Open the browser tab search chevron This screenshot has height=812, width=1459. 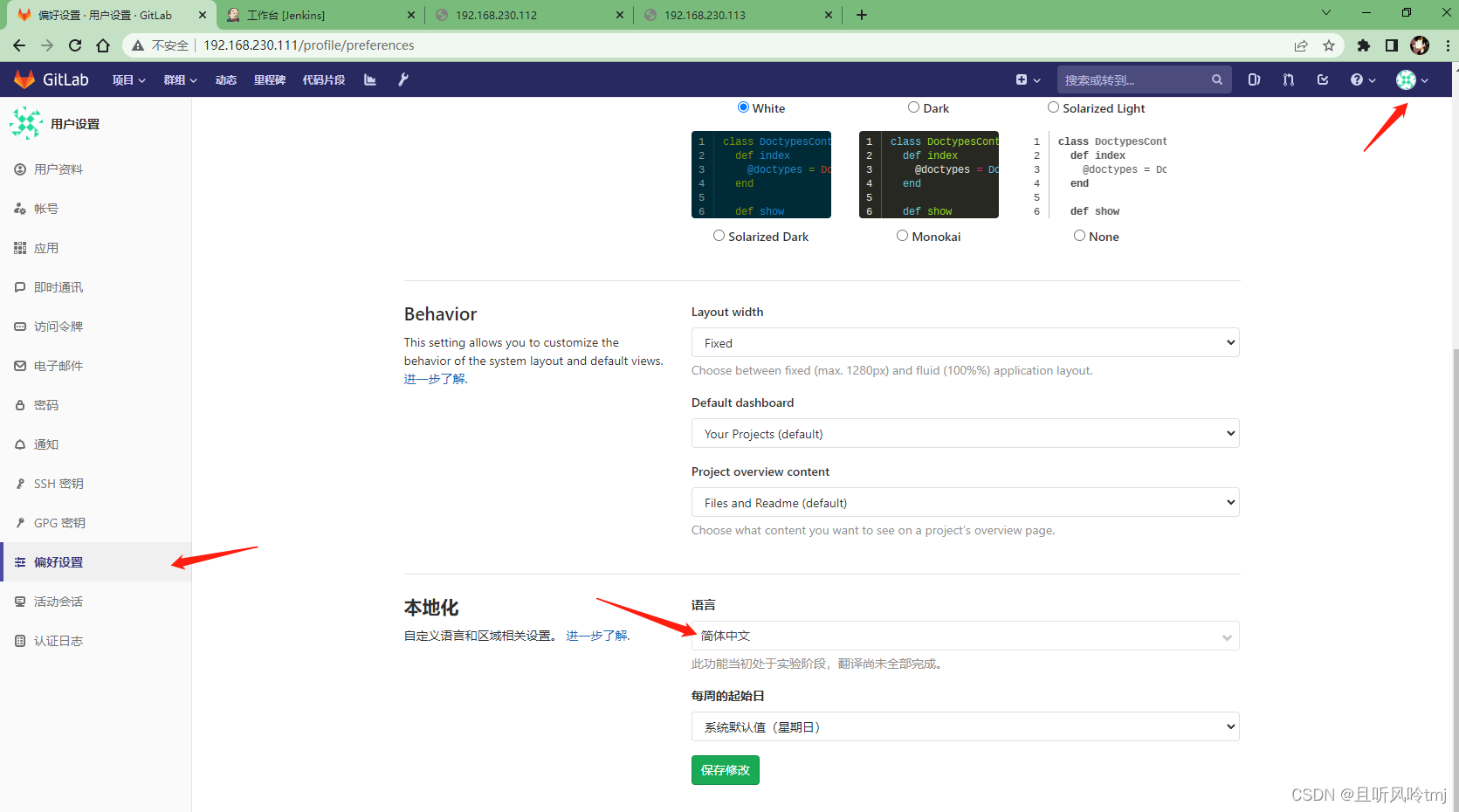pos(1325,13)
